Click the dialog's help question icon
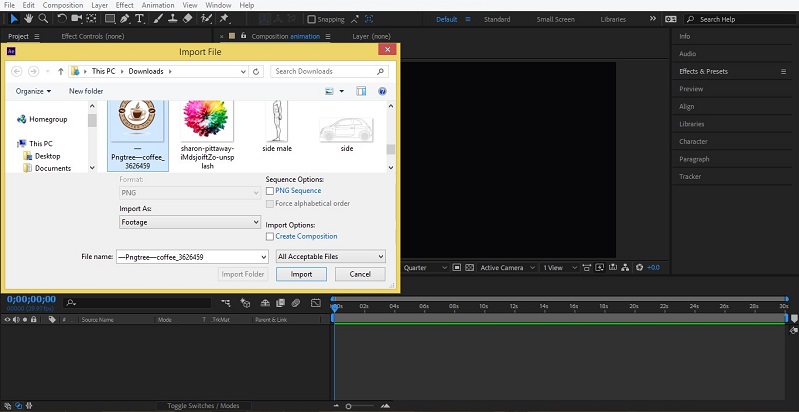 click(382, 91)
